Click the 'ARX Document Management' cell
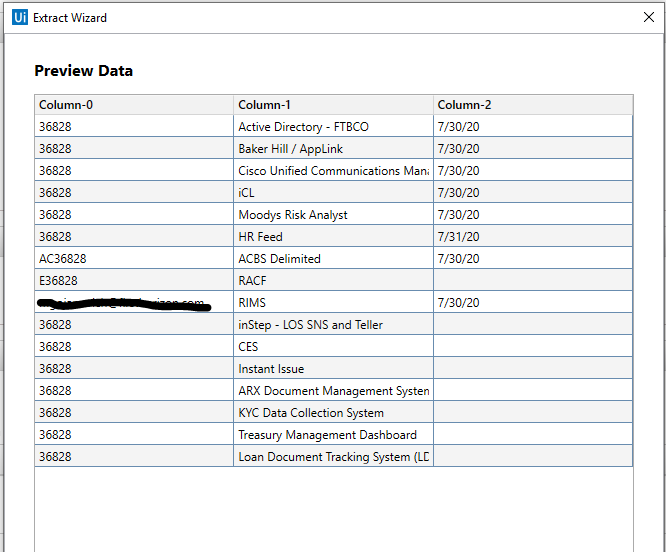Screen dimensions: 666x552 click(x=333, y=391)
